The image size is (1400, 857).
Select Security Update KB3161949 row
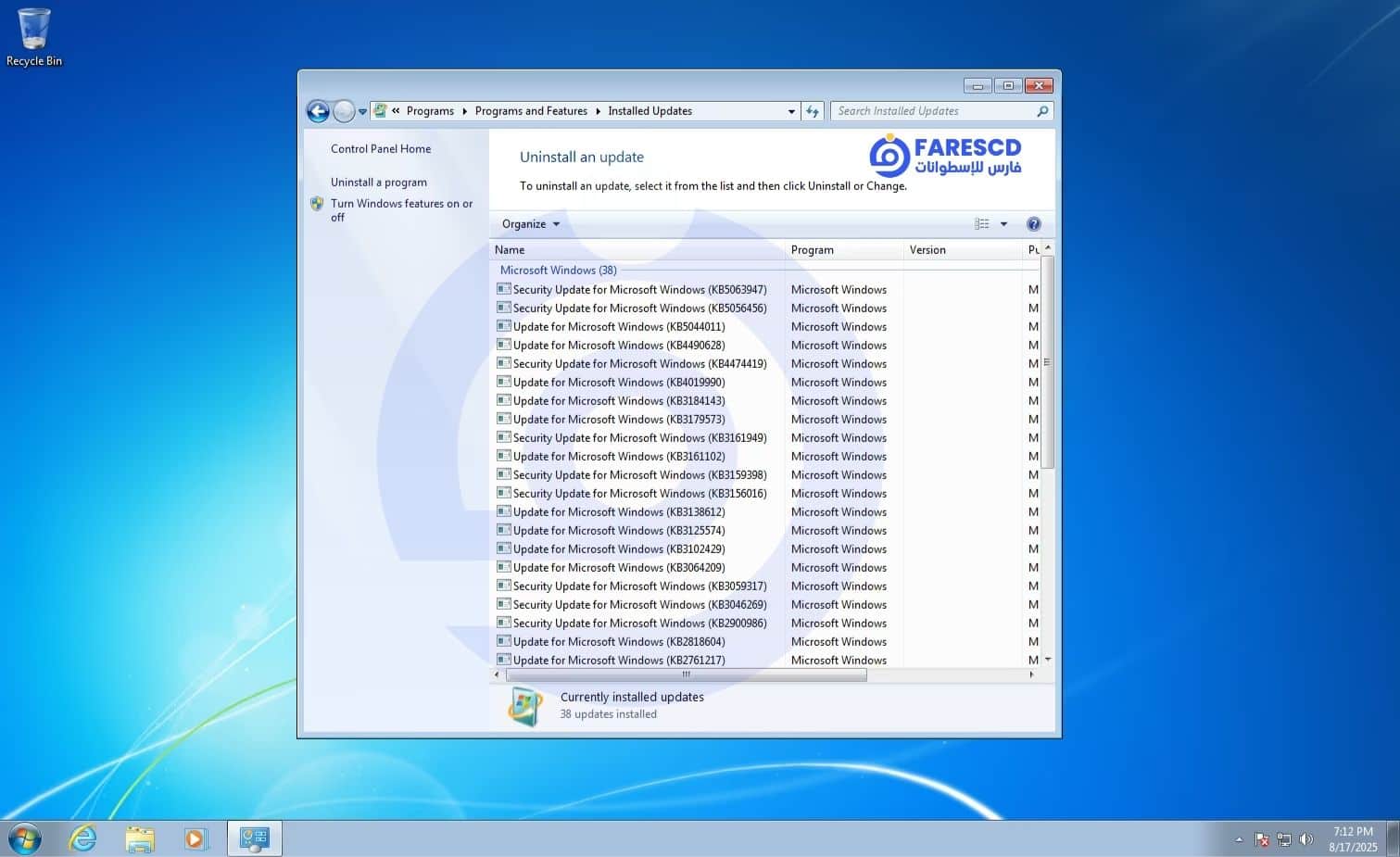pyautogui.click(x=764, y=438)
